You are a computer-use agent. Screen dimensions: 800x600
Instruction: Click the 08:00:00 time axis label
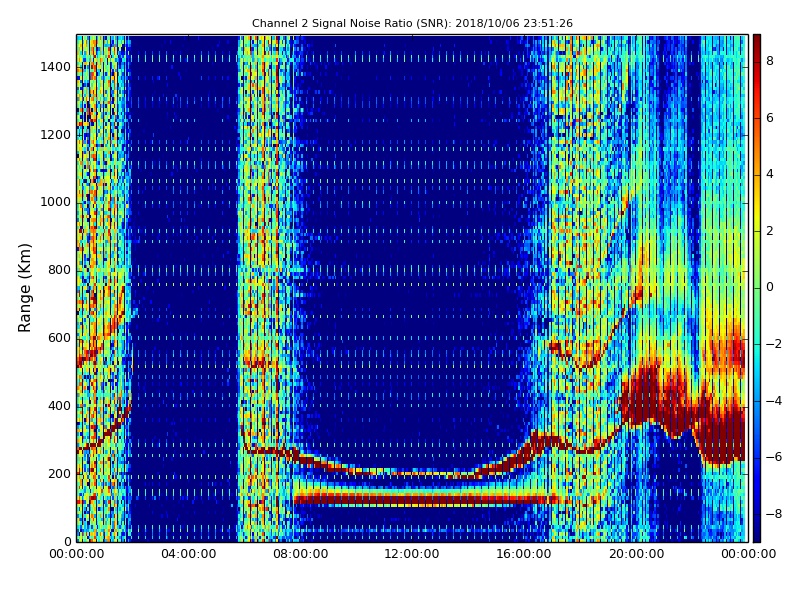pos(301,554)
